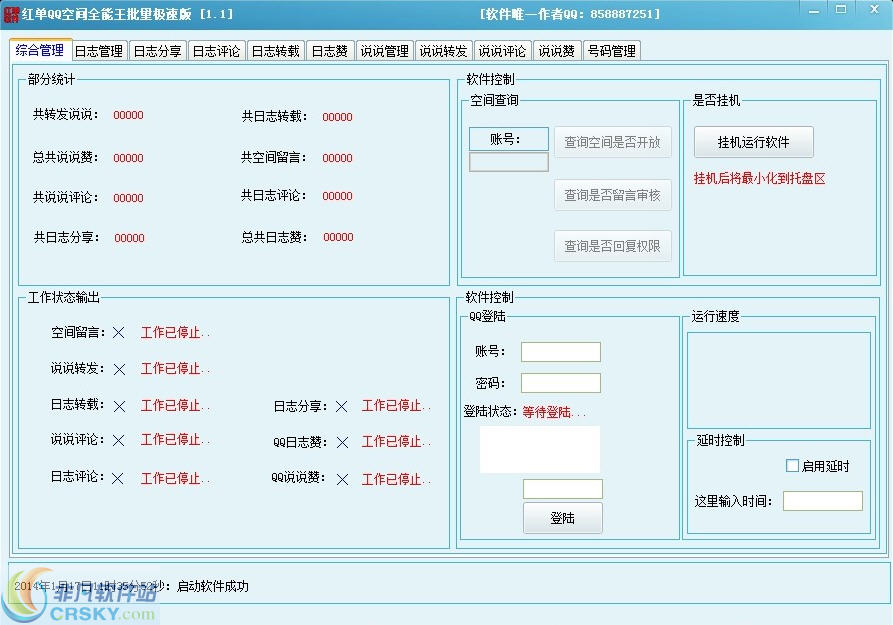Focus the QQ登陆 账号 input field
The width and height of the screenshot is (893, 625).
point(561,352)
